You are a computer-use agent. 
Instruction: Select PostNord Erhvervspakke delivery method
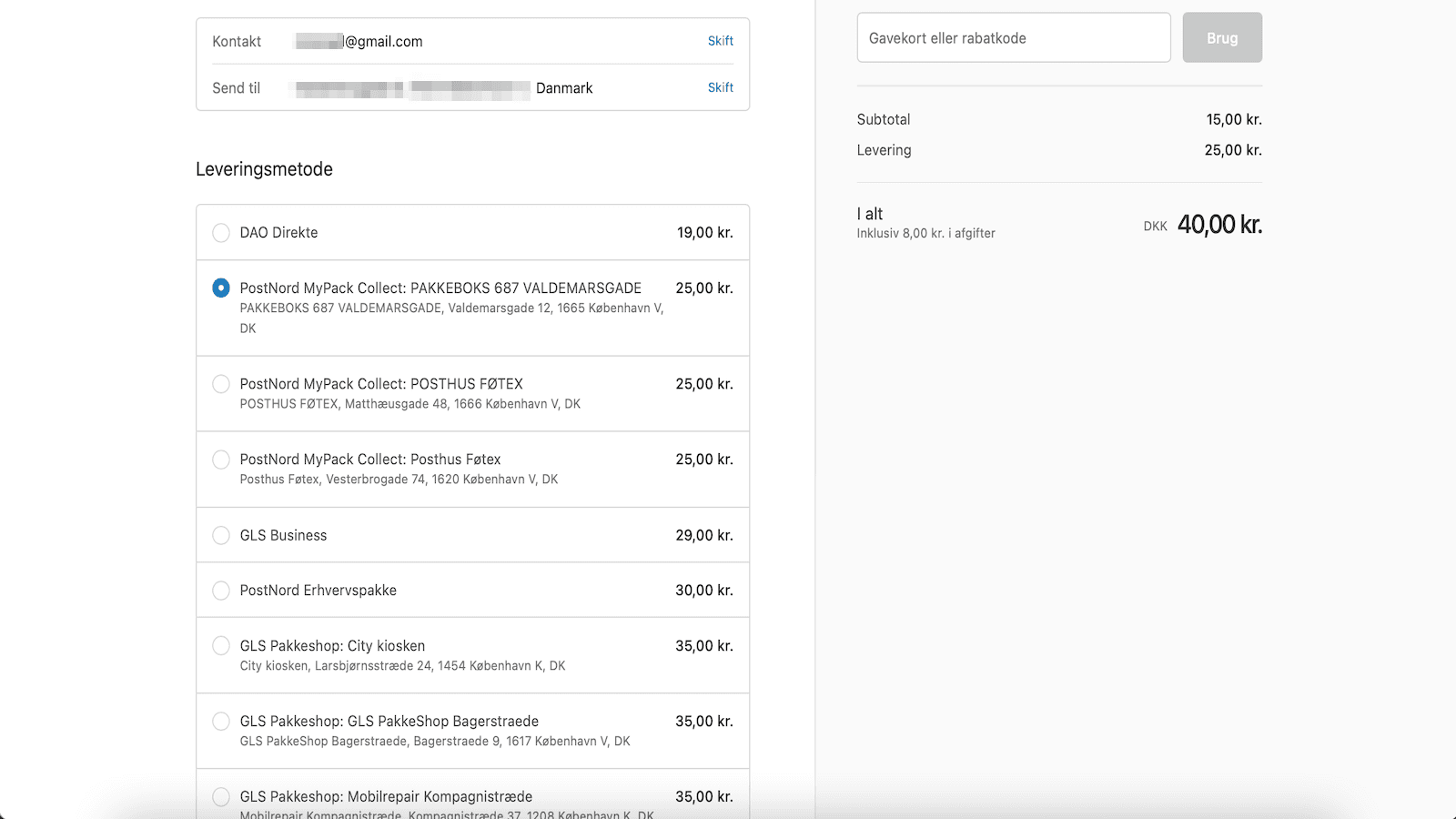pyautogui.click(x=221, y=591)
